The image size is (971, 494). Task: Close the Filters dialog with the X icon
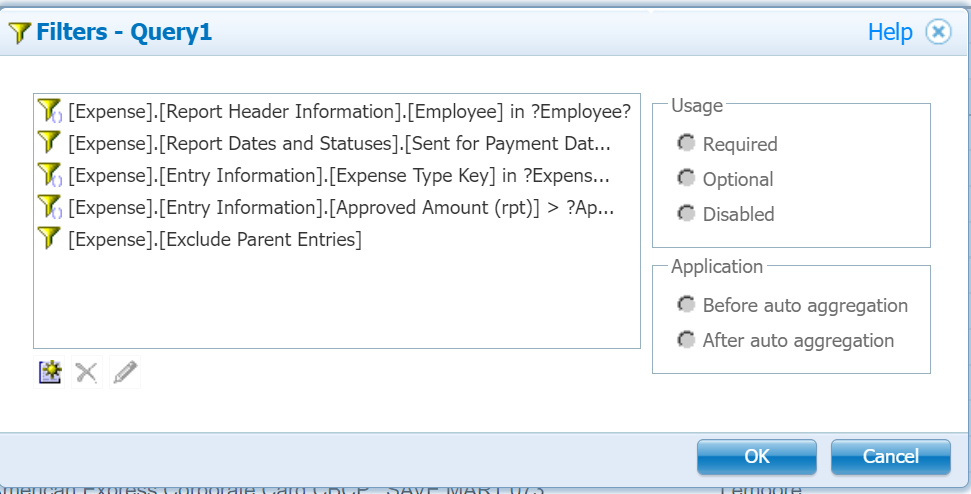pyautogui.click(x=938, y=32)
